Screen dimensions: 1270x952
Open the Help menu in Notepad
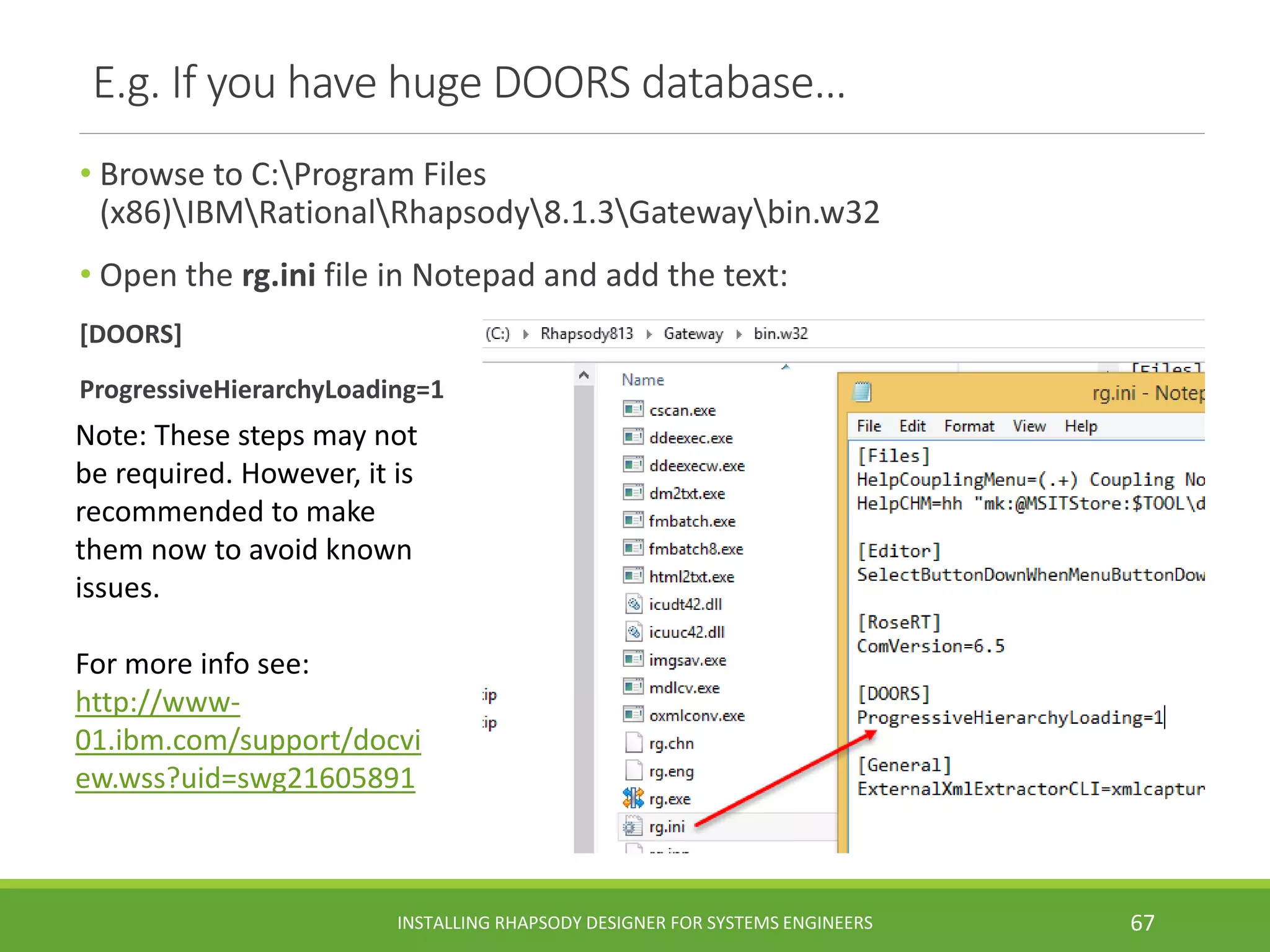coord(1081,426)
